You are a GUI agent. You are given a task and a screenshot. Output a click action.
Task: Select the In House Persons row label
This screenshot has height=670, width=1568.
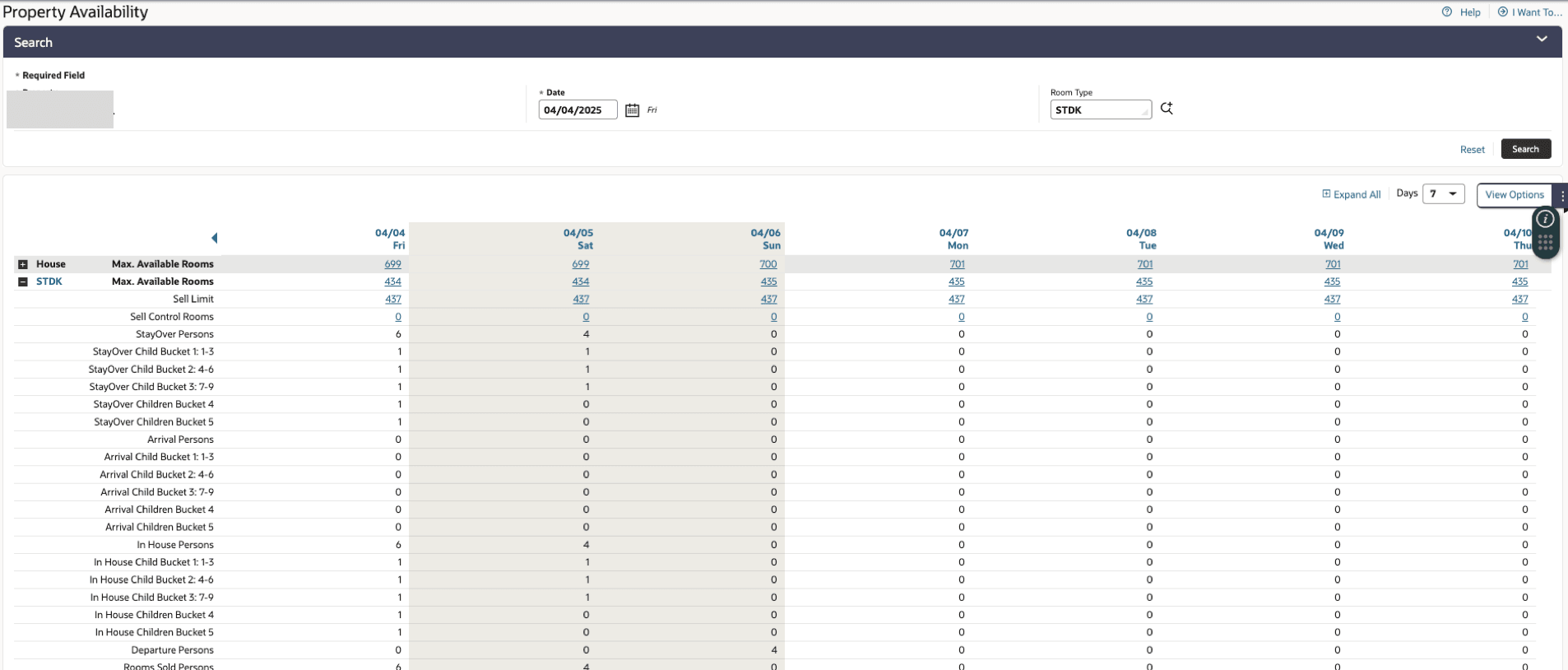tap(175, 545)
